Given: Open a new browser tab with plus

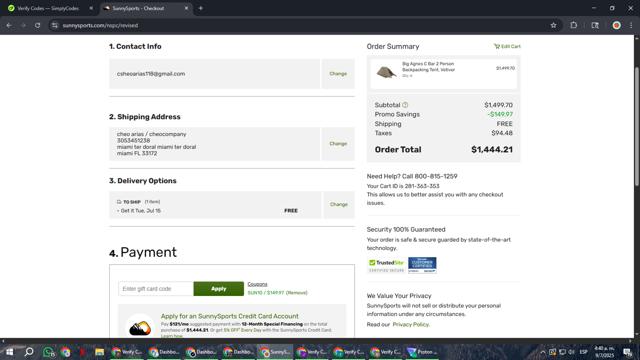Looking at the screenshot, I should click(x=200, y=8).
